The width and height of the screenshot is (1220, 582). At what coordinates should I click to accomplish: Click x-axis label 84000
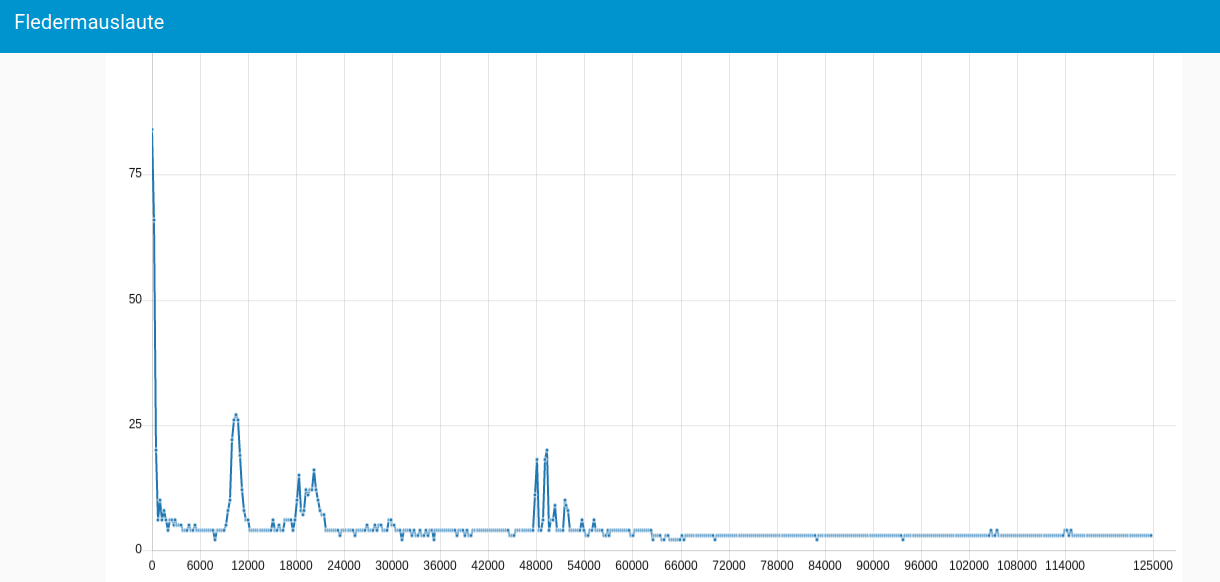coord(825,566)
